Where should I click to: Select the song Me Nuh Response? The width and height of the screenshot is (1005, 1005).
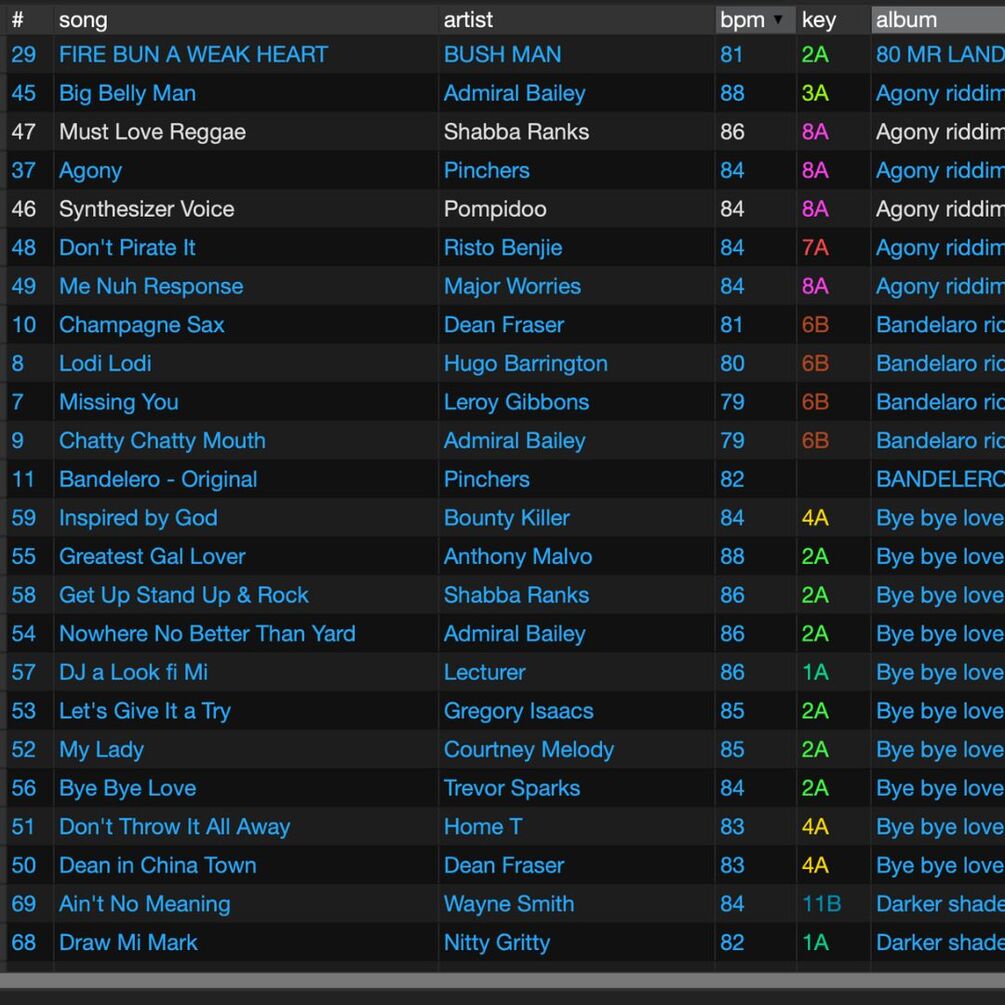coord(151,287)
